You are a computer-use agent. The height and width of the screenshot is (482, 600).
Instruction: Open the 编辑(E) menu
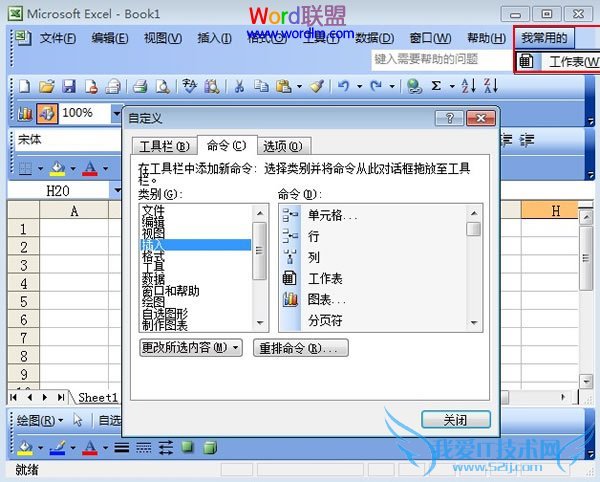[110, 38]
